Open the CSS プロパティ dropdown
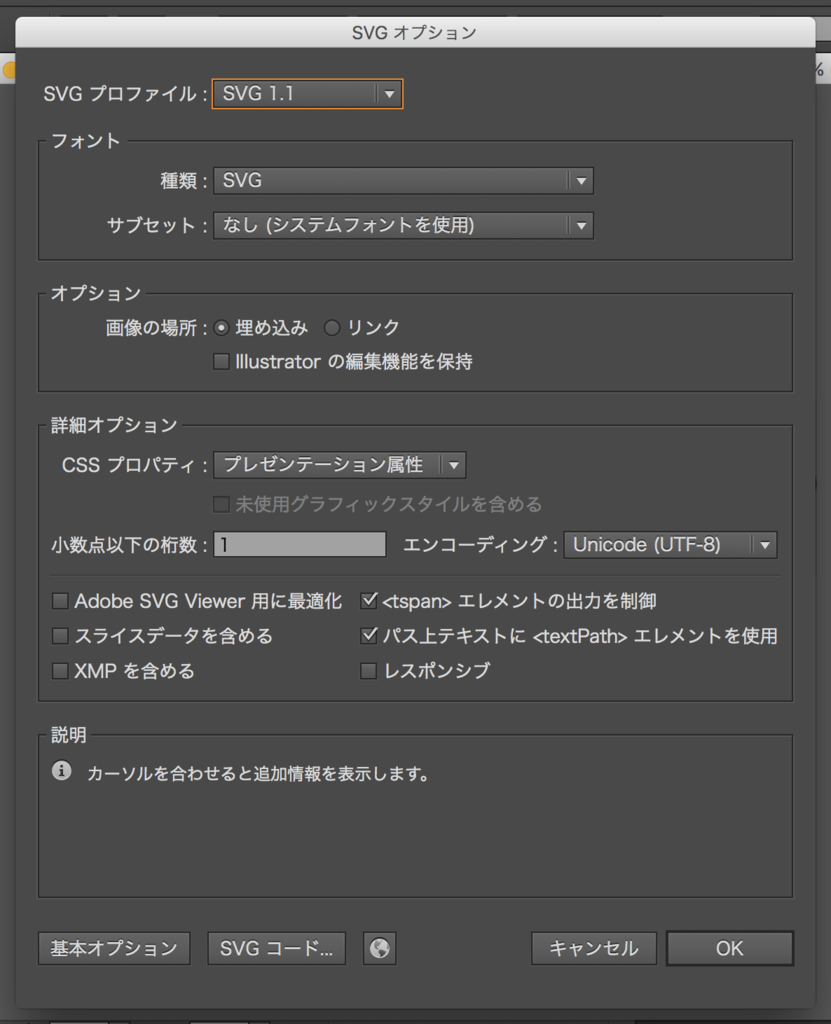This screenshot has height=1024, width=831. pyautogui.click(x=340, y=465)
